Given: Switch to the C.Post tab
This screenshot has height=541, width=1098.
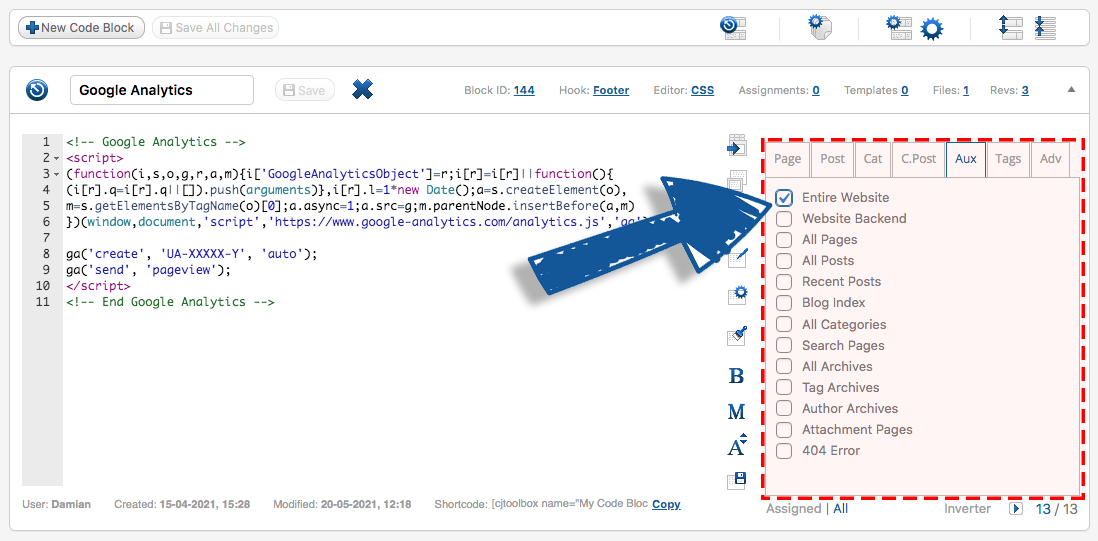Looking at the screenshot, I should point(918,159).
